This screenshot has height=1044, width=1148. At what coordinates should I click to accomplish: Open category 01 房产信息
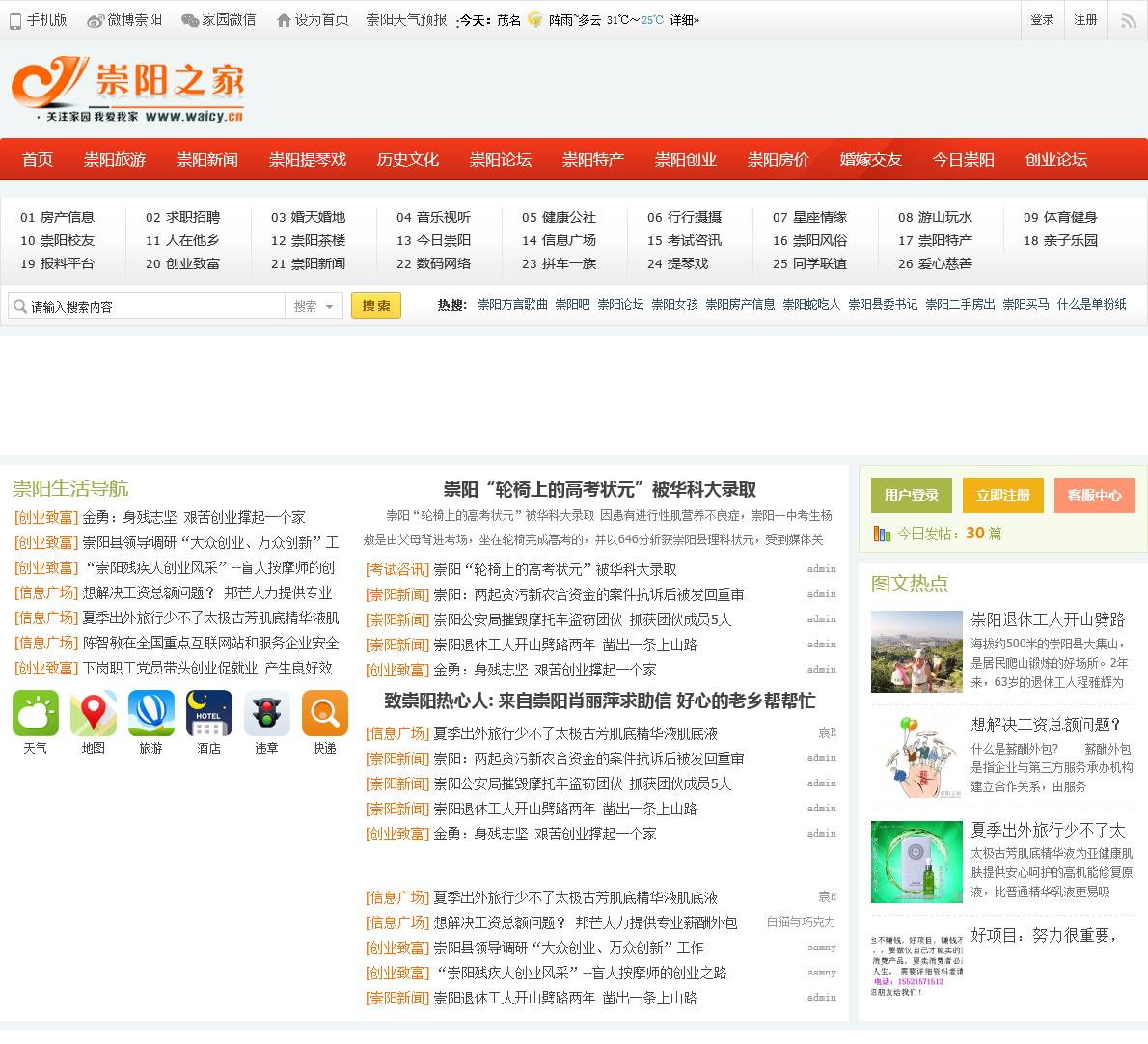pyautogui.click(x=58, y=217)
